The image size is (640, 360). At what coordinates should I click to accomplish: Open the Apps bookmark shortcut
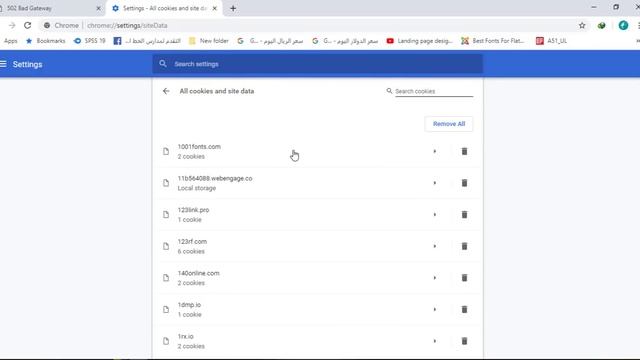11,41
